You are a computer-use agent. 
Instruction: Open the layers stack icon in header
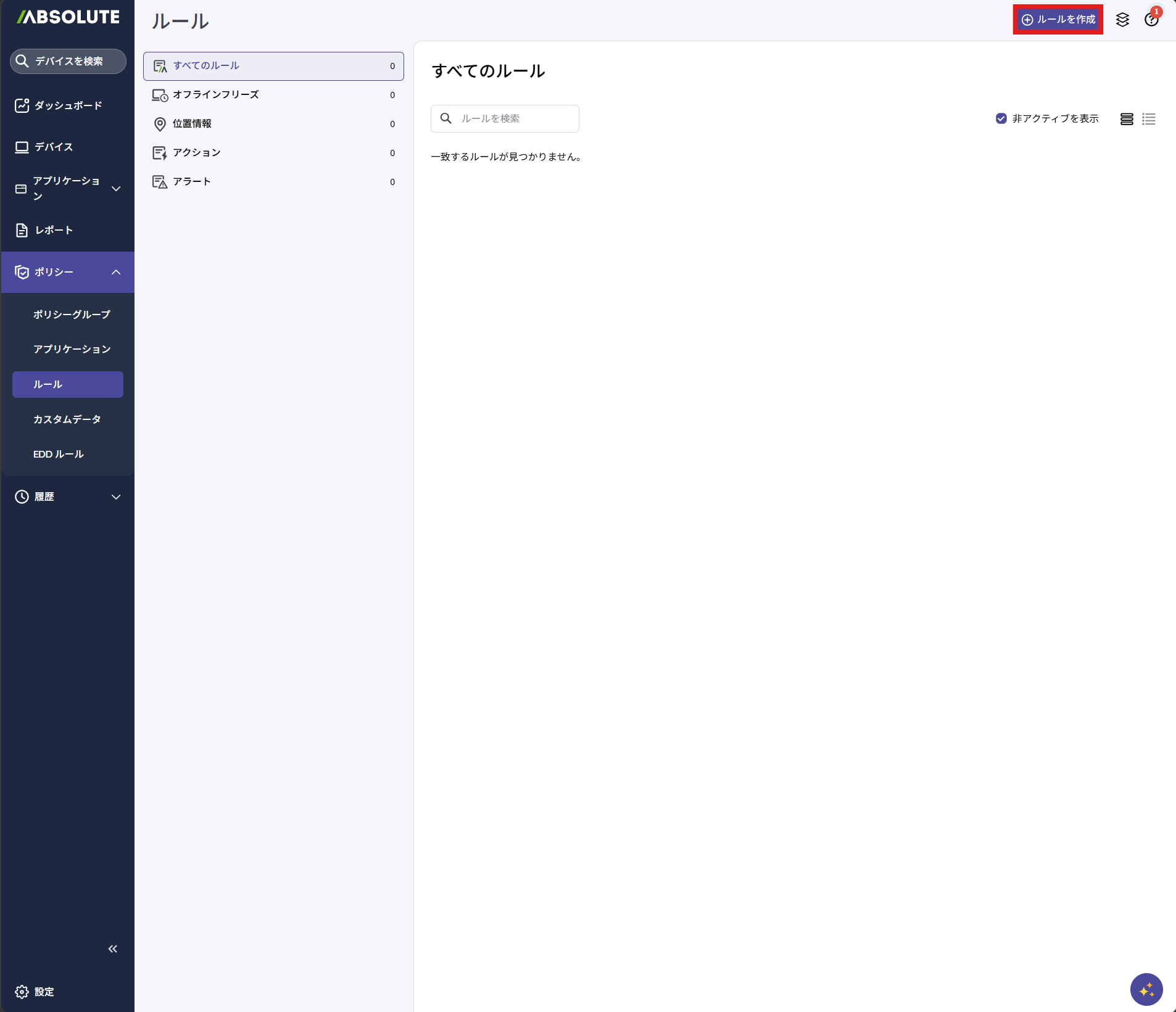[1123, 20]
